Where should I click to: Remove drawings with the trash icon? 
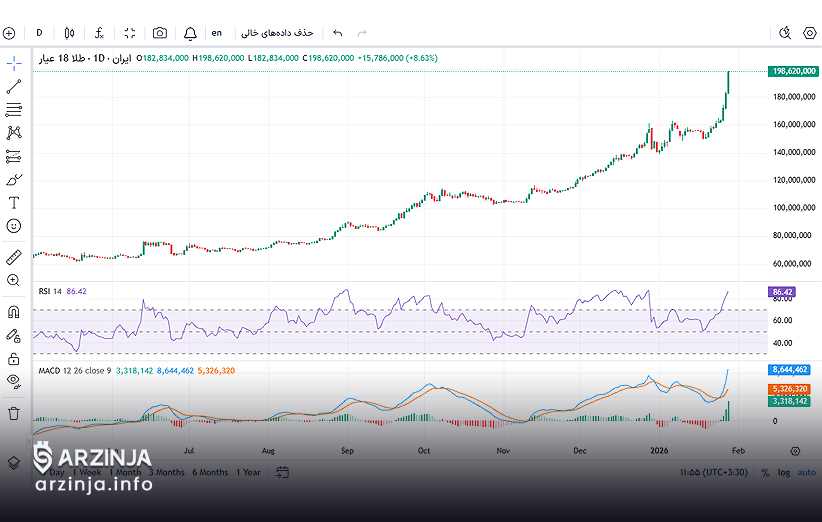tap(14, 412)
